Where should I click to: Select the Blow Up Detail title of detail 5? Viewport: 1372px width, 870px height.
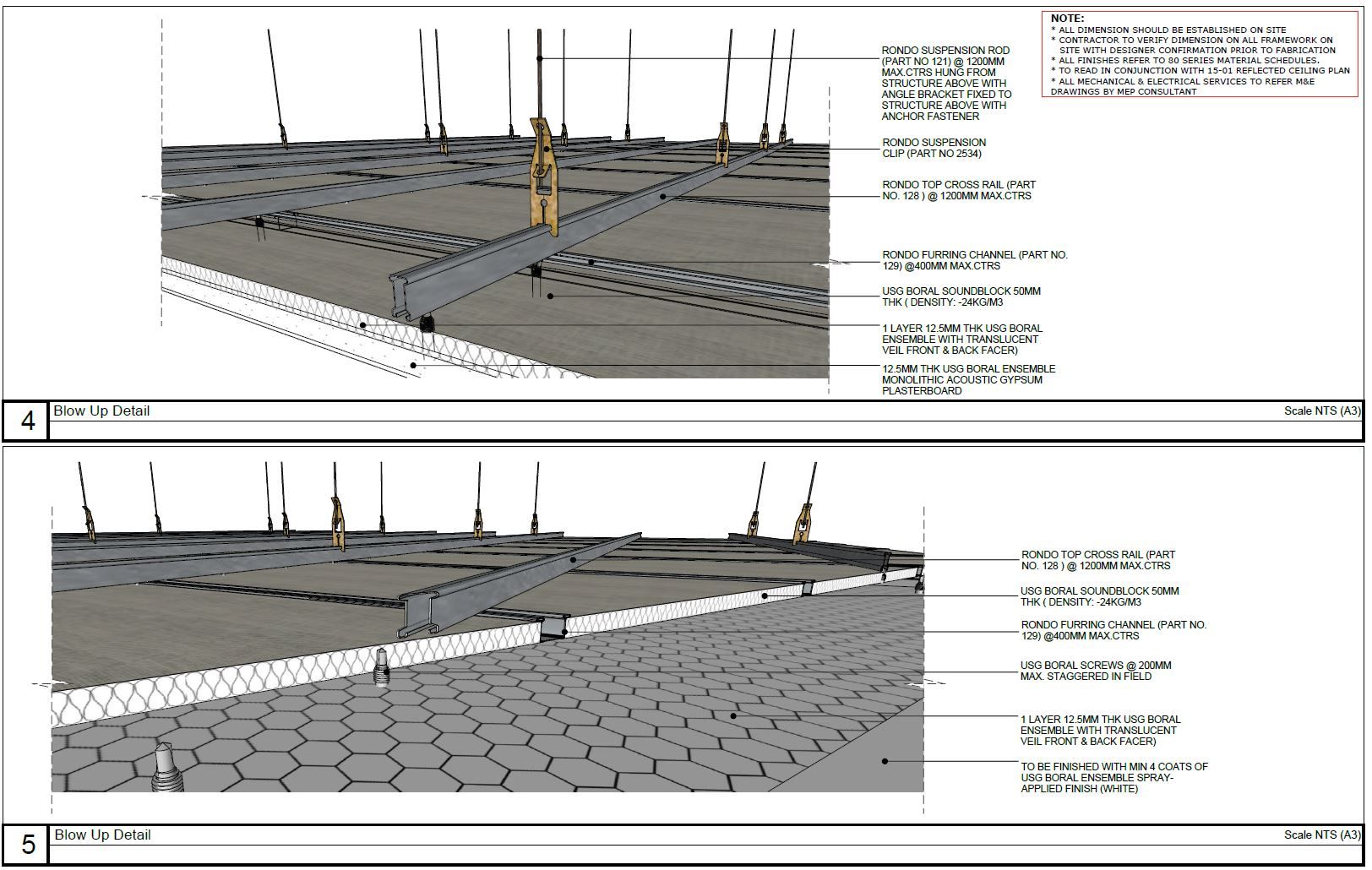pyautogui.click(x=102, y=835)
